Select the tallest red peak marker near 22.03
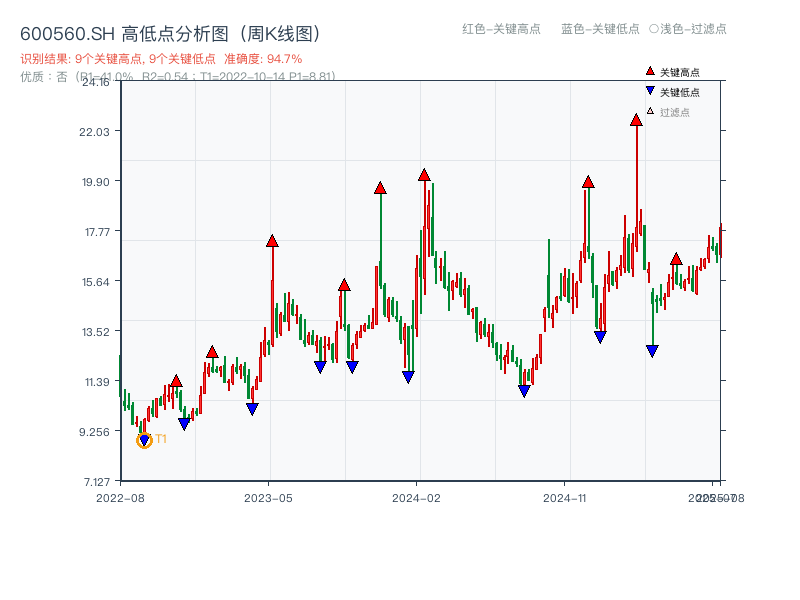The height and width of the screenshot is (600, 800). [637, 120]
